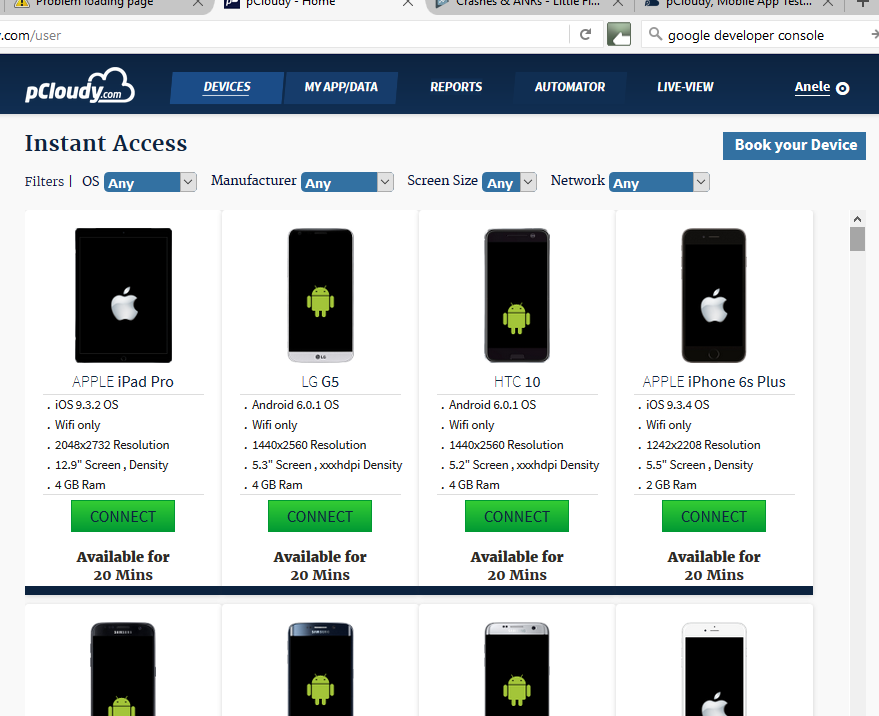
Task: Click 'iOS 9.3.4 OS' spec line
Action: [x=677, y=405]
